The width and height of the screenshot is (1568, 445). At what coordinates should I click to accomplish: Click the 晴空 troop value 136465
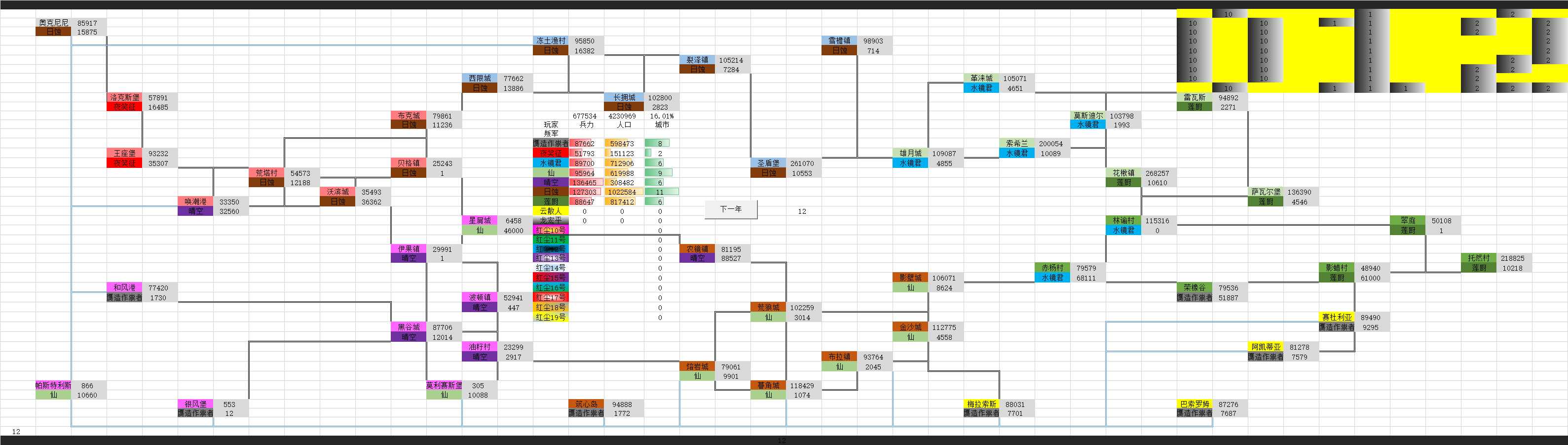(x=584, y=182)
